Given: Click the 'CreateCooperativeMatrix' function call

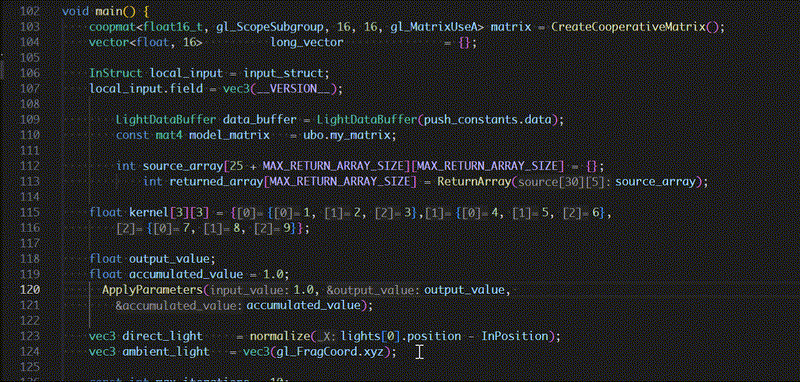Looking at the screenshot, I should tap(628, 27).
